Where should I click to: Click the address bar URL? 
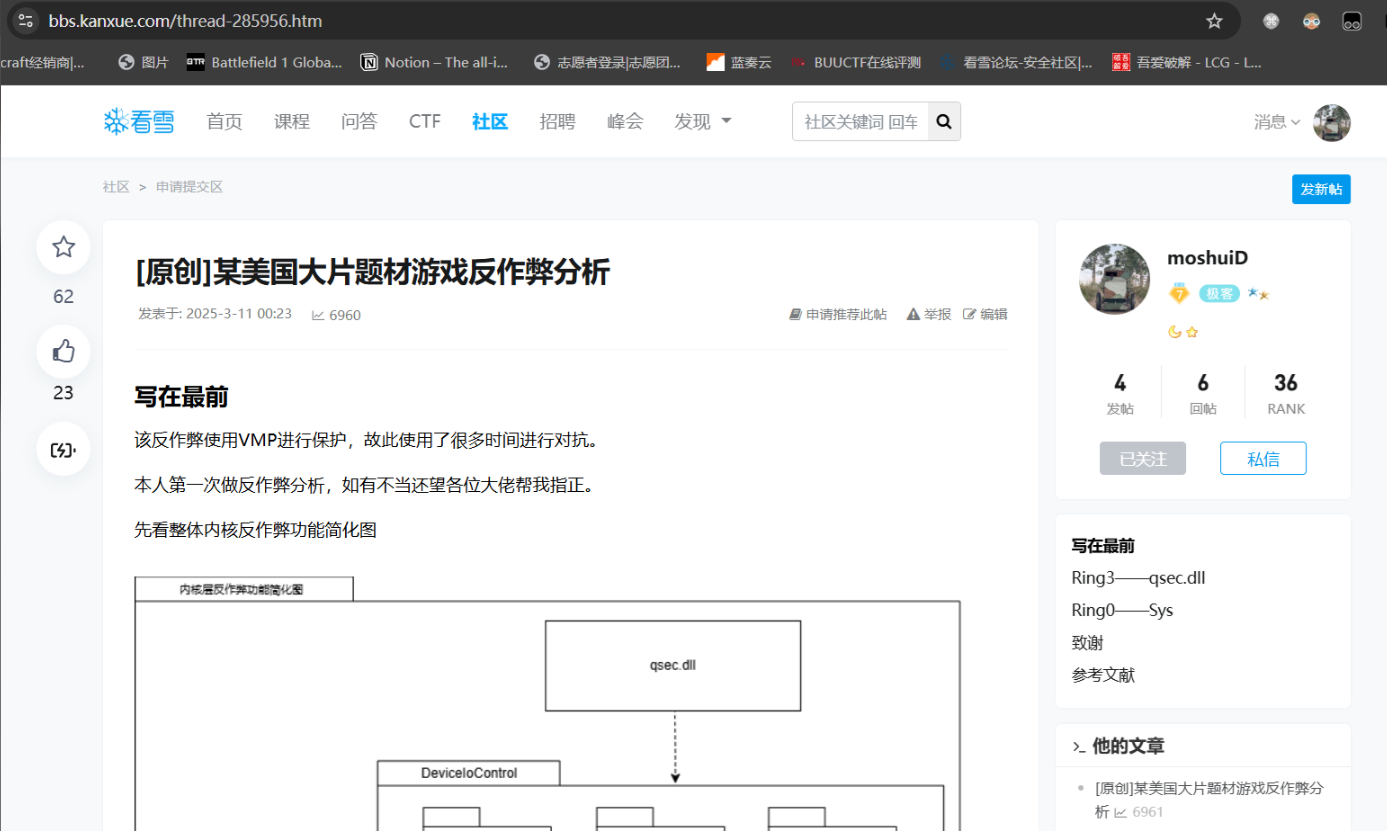pos(185,20)
